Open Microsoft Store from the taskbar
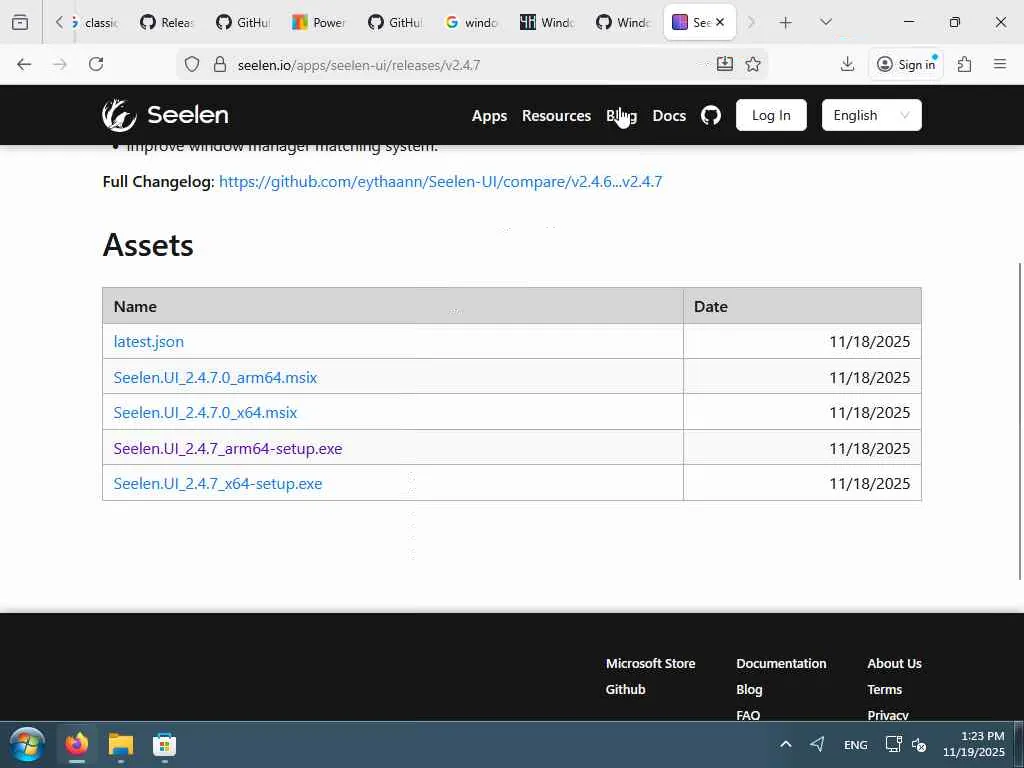 click(x=164, y=744)
